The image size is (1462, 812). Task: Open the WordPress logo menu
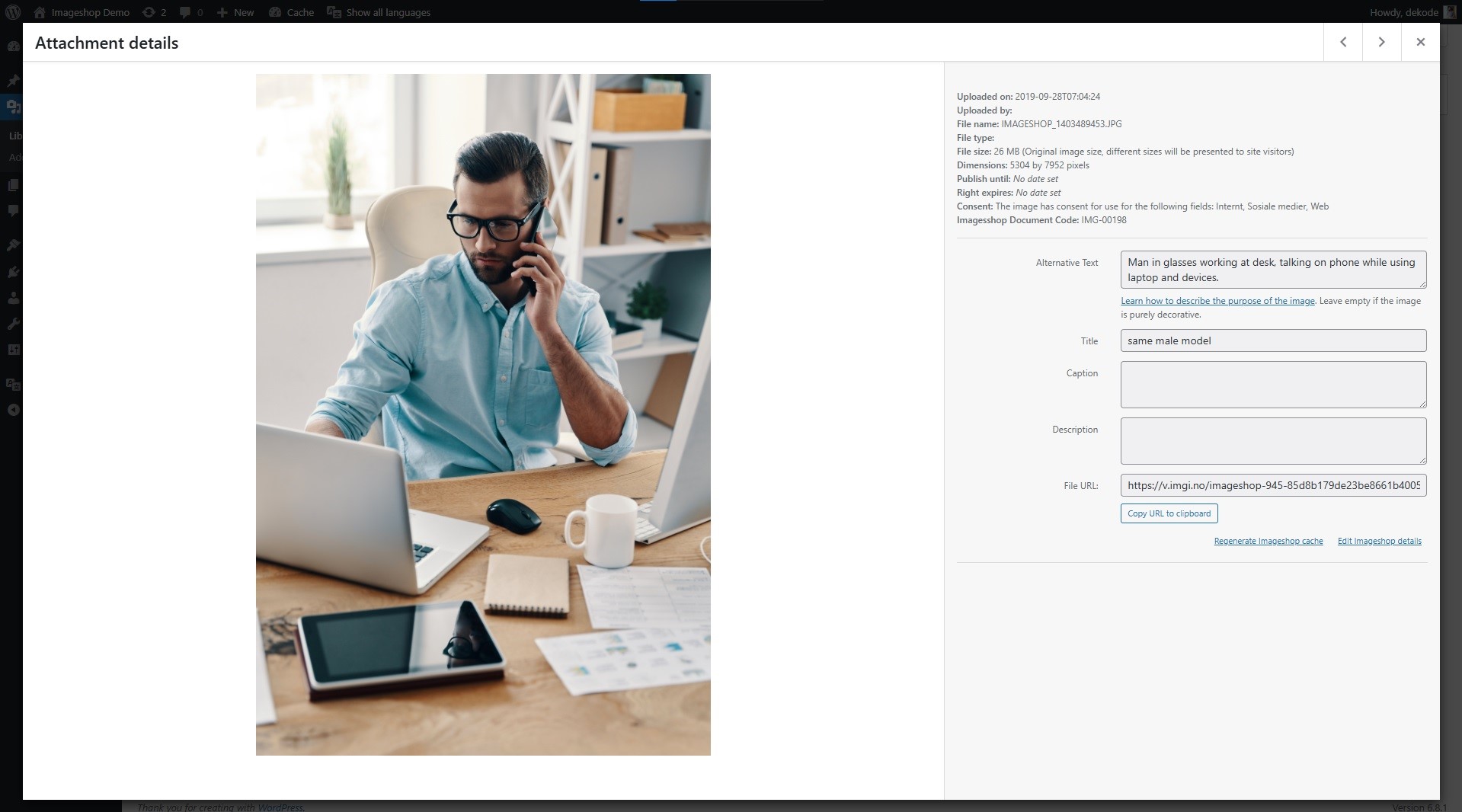[14, 12]
